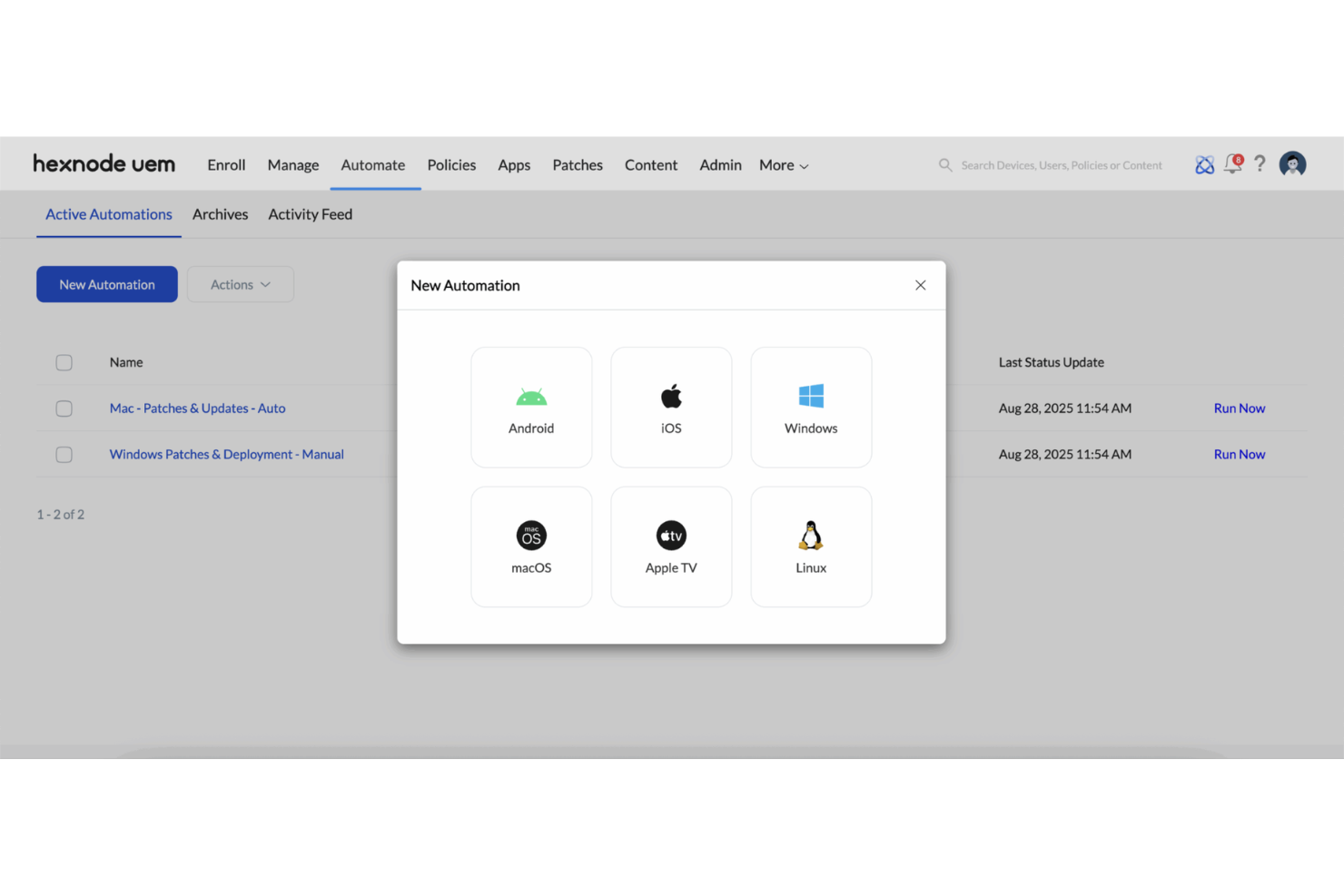Image resolution: width=1344 pixels, height=896 pixels.
Task: Click the New Automation dialog title
Action: pos(465,285)
